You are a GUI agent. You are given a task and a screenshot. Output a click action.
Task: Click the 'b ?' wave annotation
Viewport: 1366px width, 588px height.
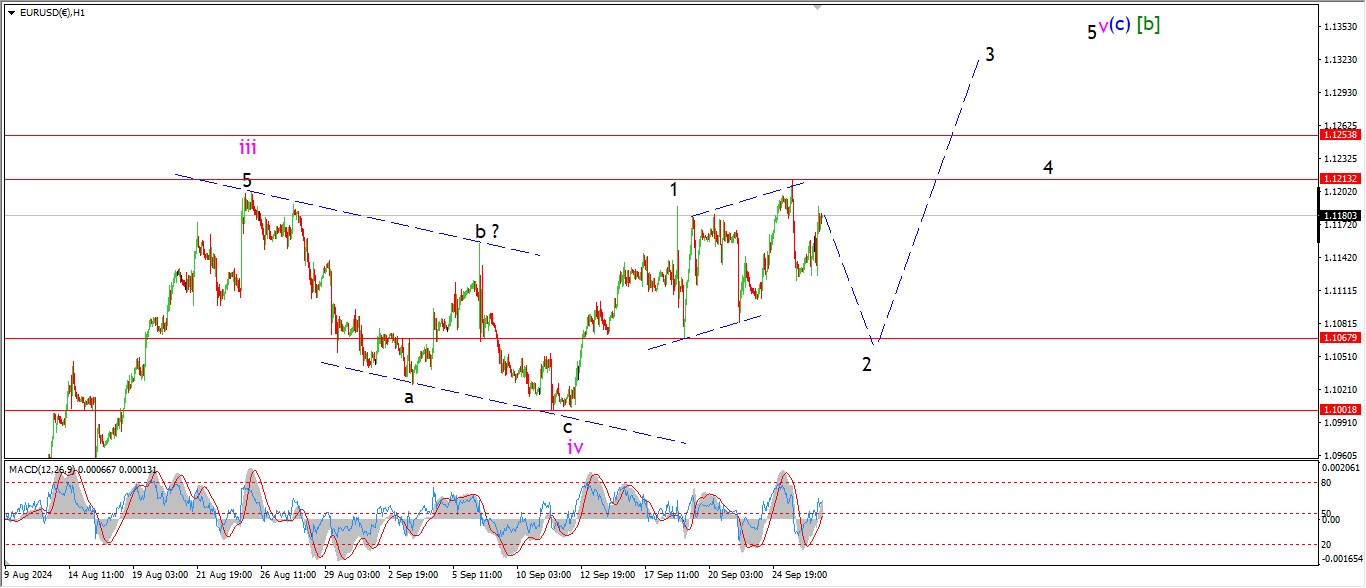click(487, 232)
